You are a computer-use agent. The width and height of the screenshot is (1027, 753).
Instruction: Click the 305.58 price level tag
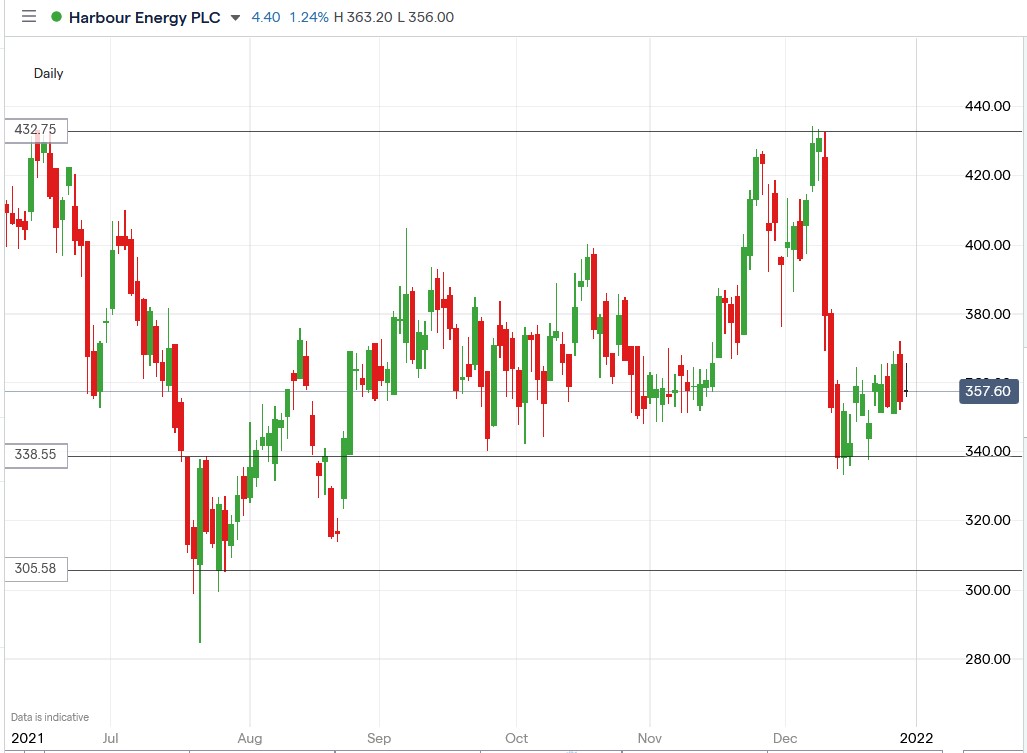coord(37,569)
